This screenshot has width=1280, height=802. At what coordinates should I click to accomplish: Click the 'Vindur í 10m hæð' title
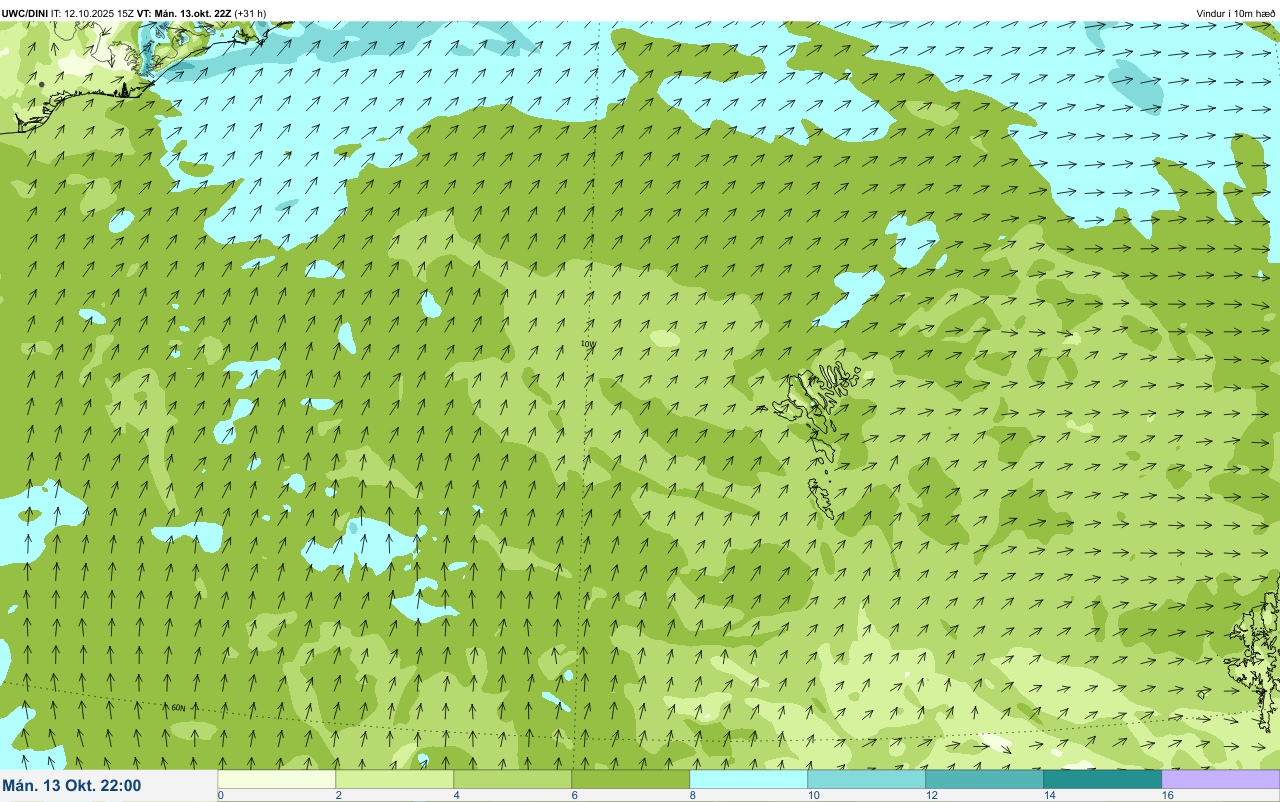(x=1236, y=13)
